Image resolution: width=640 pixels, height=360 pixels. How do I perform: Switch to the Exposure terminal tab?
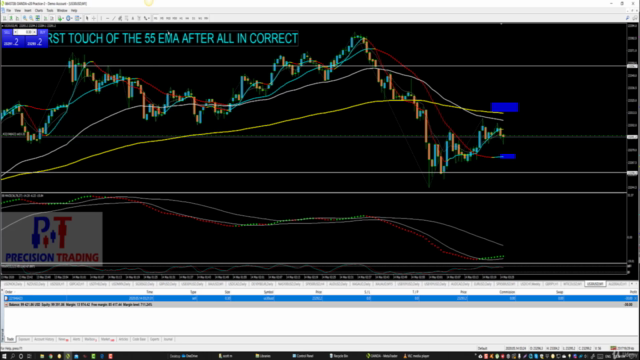point(24,339)
